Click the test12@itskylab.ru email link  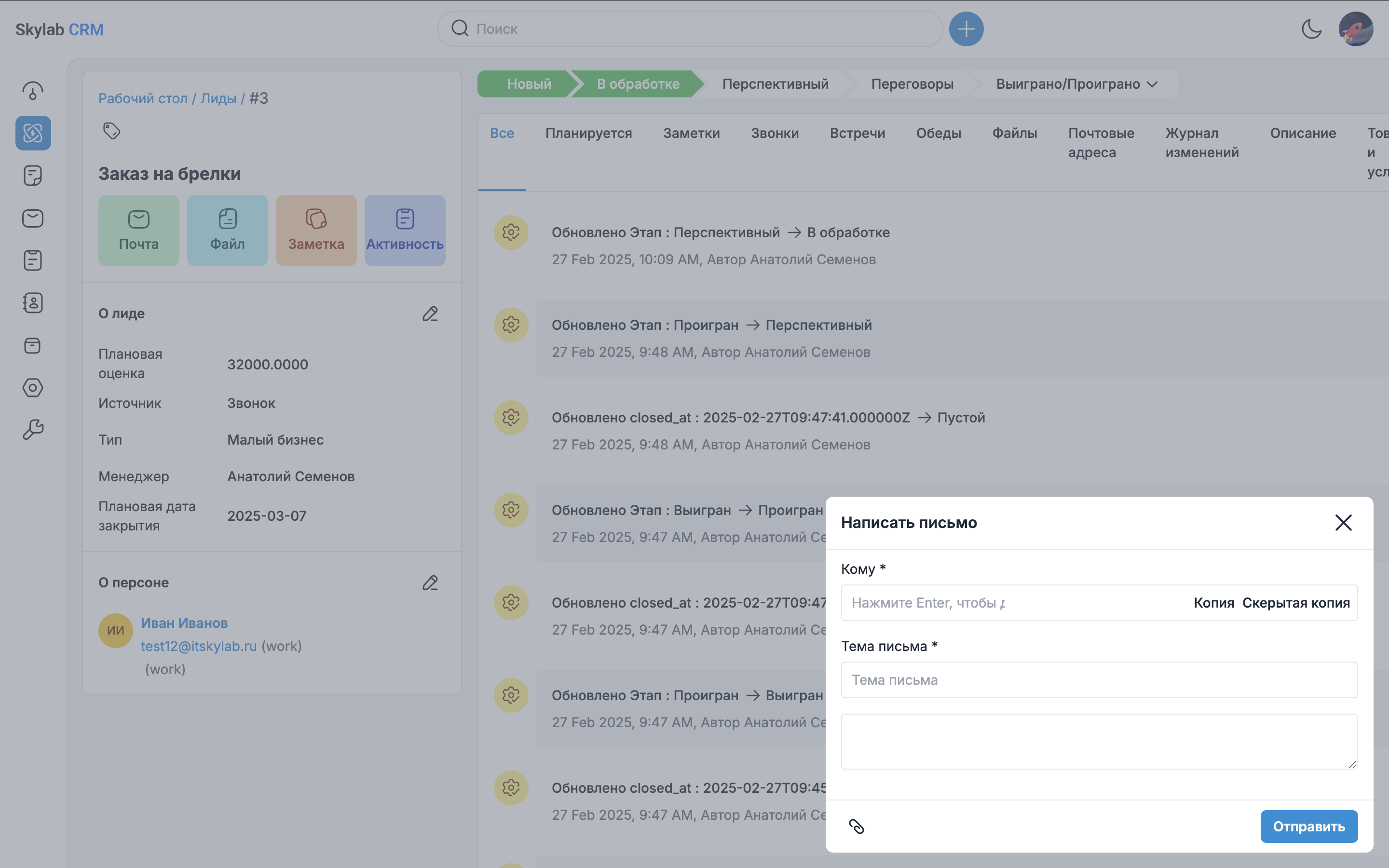pos(199,646)
